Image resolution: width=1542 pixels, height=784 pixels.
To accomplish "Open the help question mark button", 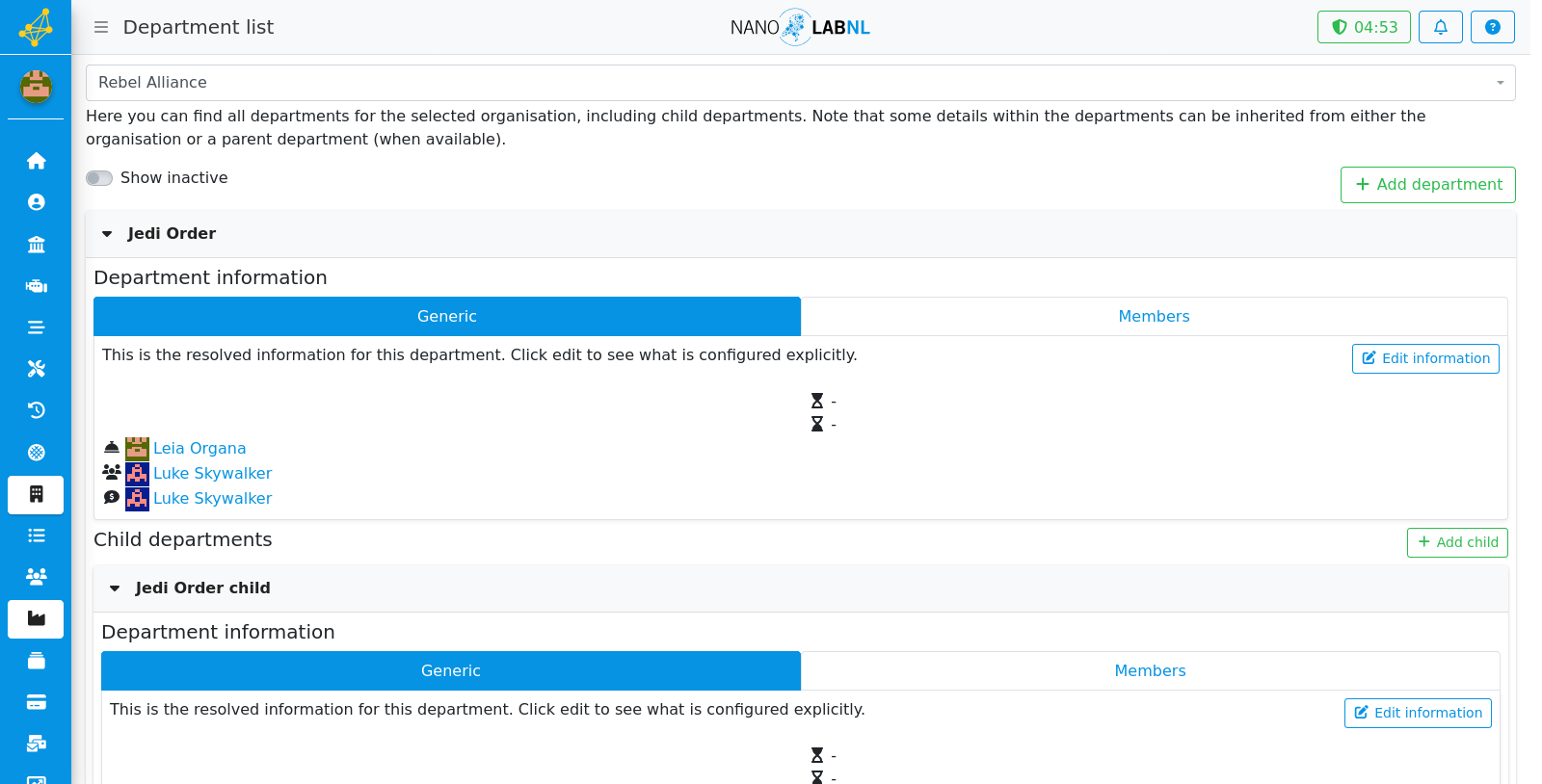I will click(x=1492, y=27).
